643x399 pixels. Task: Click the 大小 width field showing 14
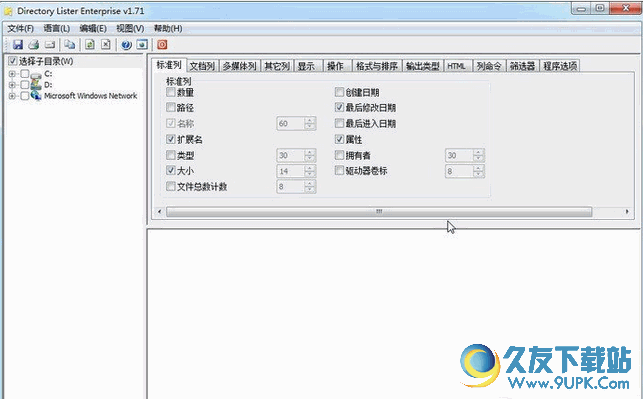click(x=291, y=171)
